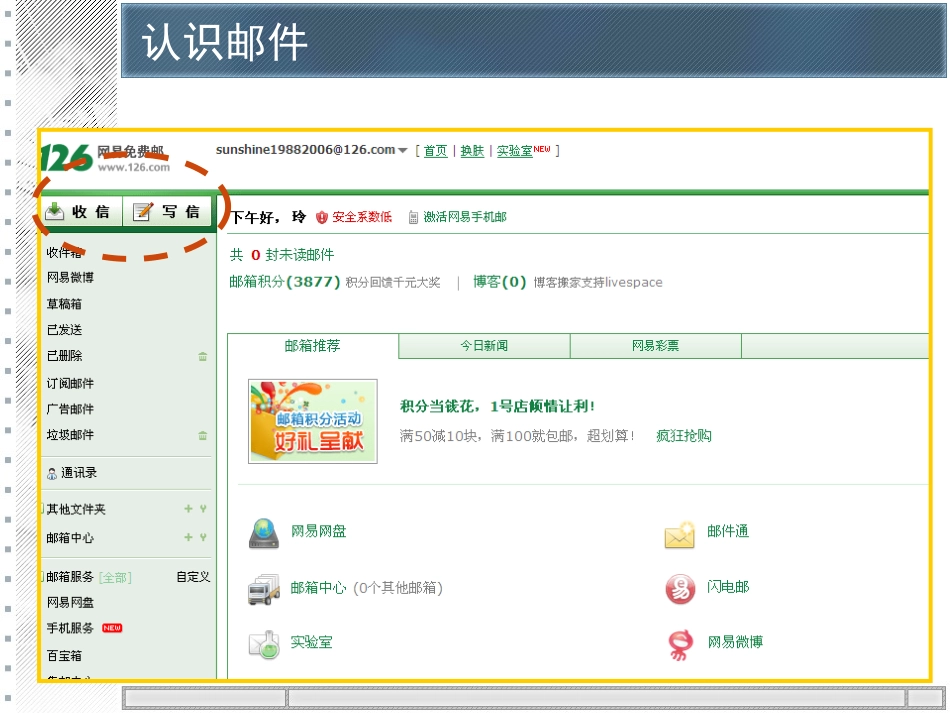Viewport: 950px width, 713px height.
Task: Open the 订阅邮件 folder
Action: (x=70, y=383)
